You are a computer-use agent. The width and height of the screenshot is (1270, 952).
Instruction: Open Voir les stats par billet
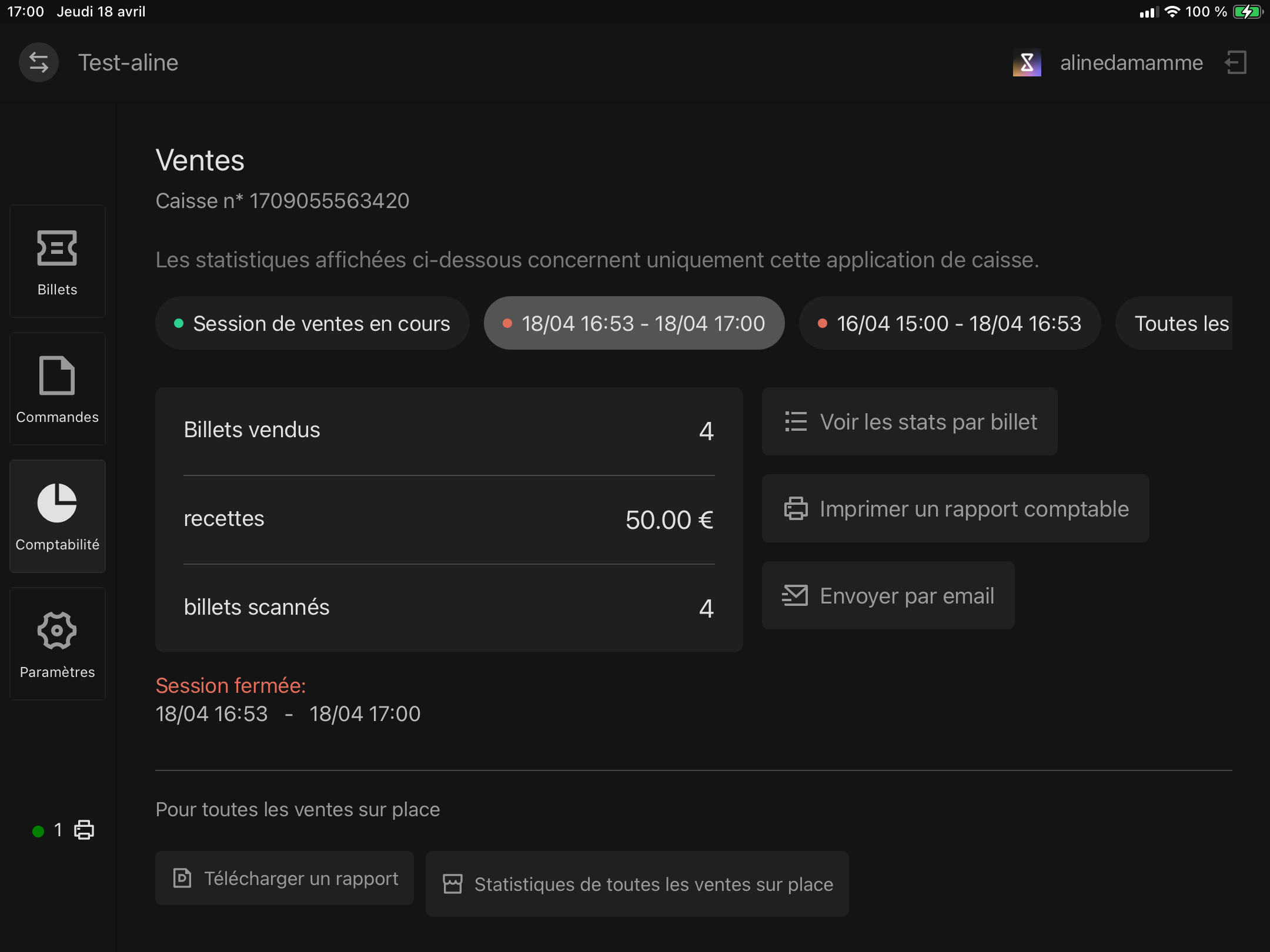[910, 421]
